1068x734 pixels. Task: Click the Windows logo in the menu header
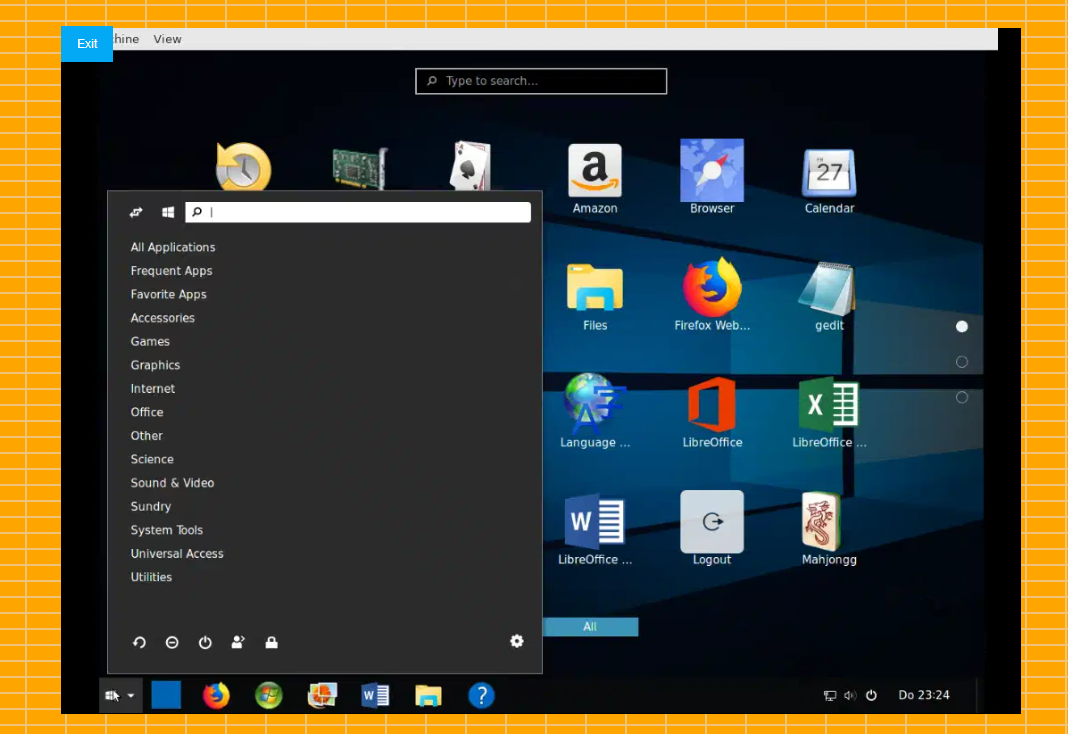tap(168, 212)
